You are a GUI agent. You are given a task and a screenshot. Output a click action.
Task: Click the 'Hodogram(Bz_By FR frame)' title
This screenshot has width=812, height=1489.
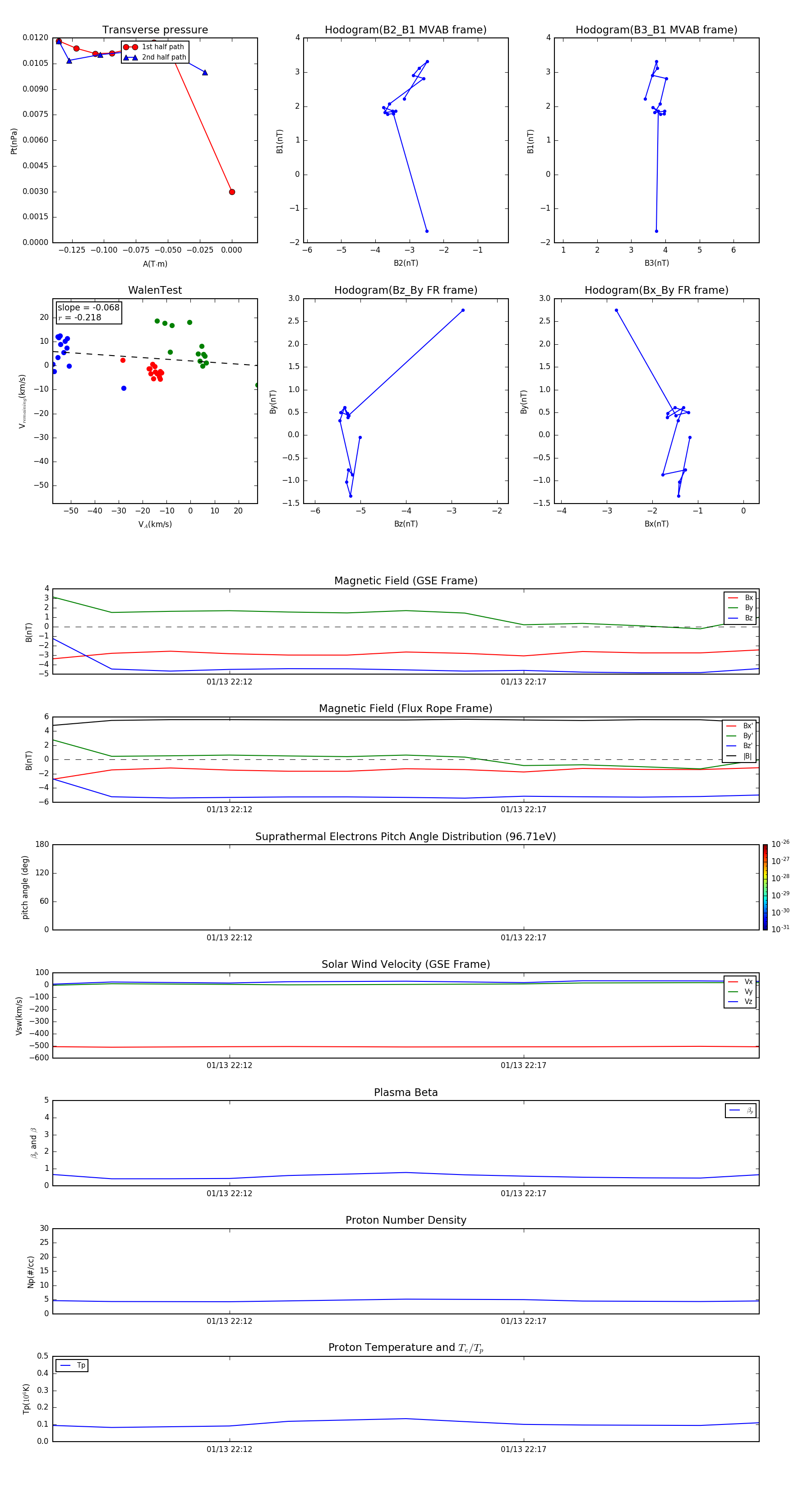[x=406, y=290]
